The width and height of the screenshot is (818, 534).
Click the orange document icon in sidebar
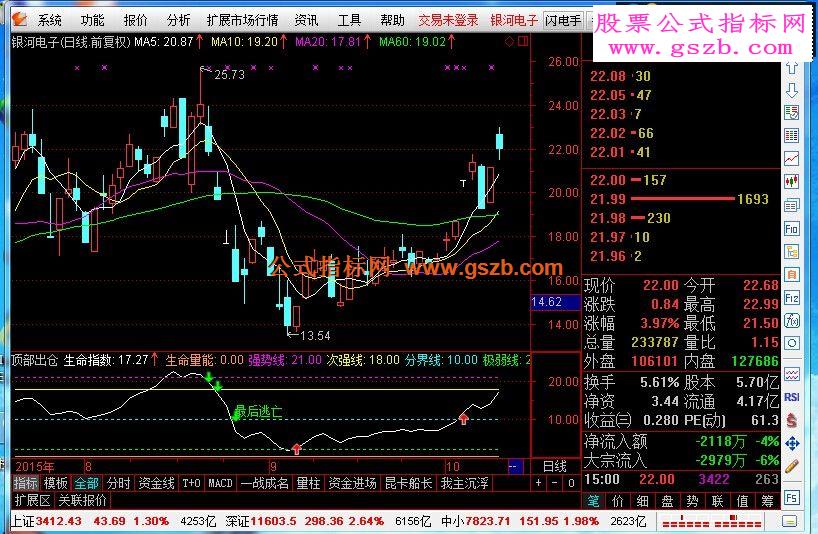pyautogui.click(x=792, y=274)
